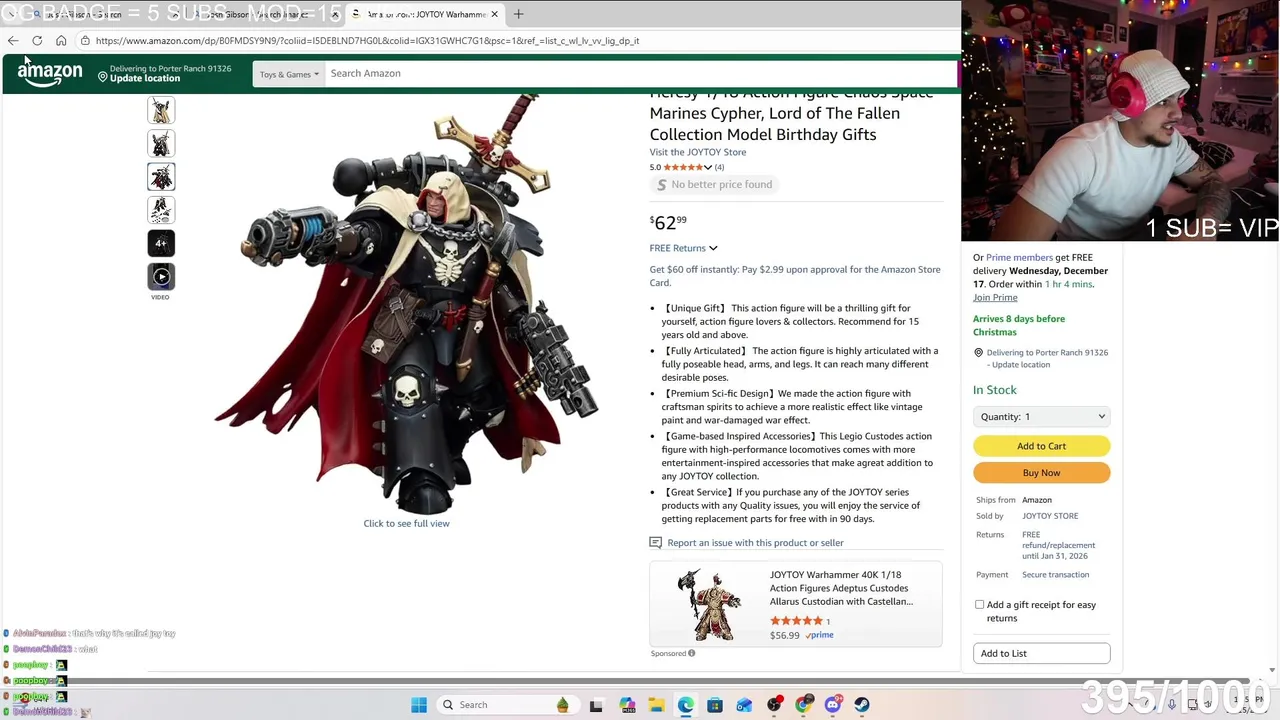This screenshot has width=1280, height=720.
Task: Update location in the delivery box
Action: (x=1020, y=364)
